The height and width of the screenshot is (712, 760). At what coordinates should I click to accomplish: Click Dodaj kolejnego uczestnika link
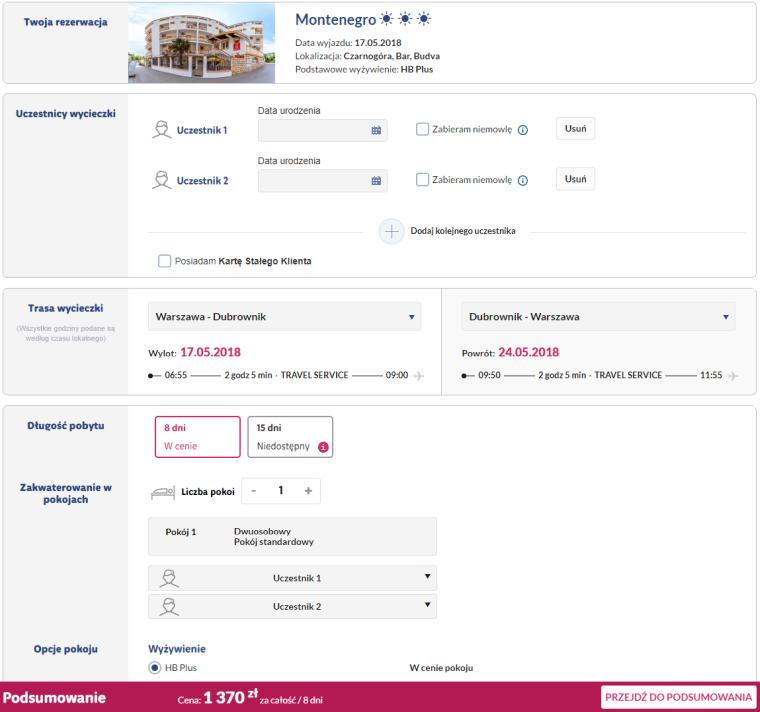pyautogui.click(x=463, y=231)
